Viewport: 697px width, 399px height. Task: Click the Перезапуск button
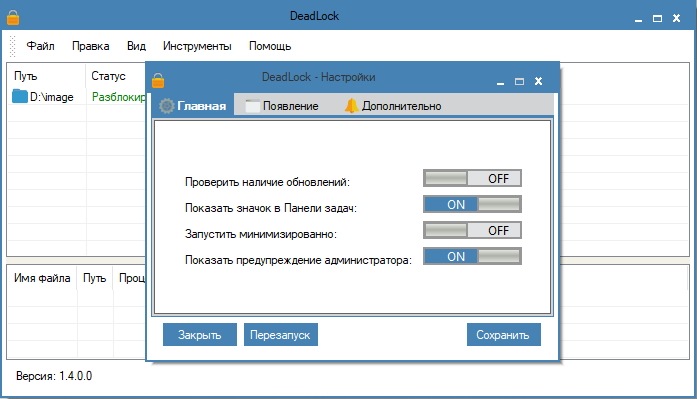280,335
